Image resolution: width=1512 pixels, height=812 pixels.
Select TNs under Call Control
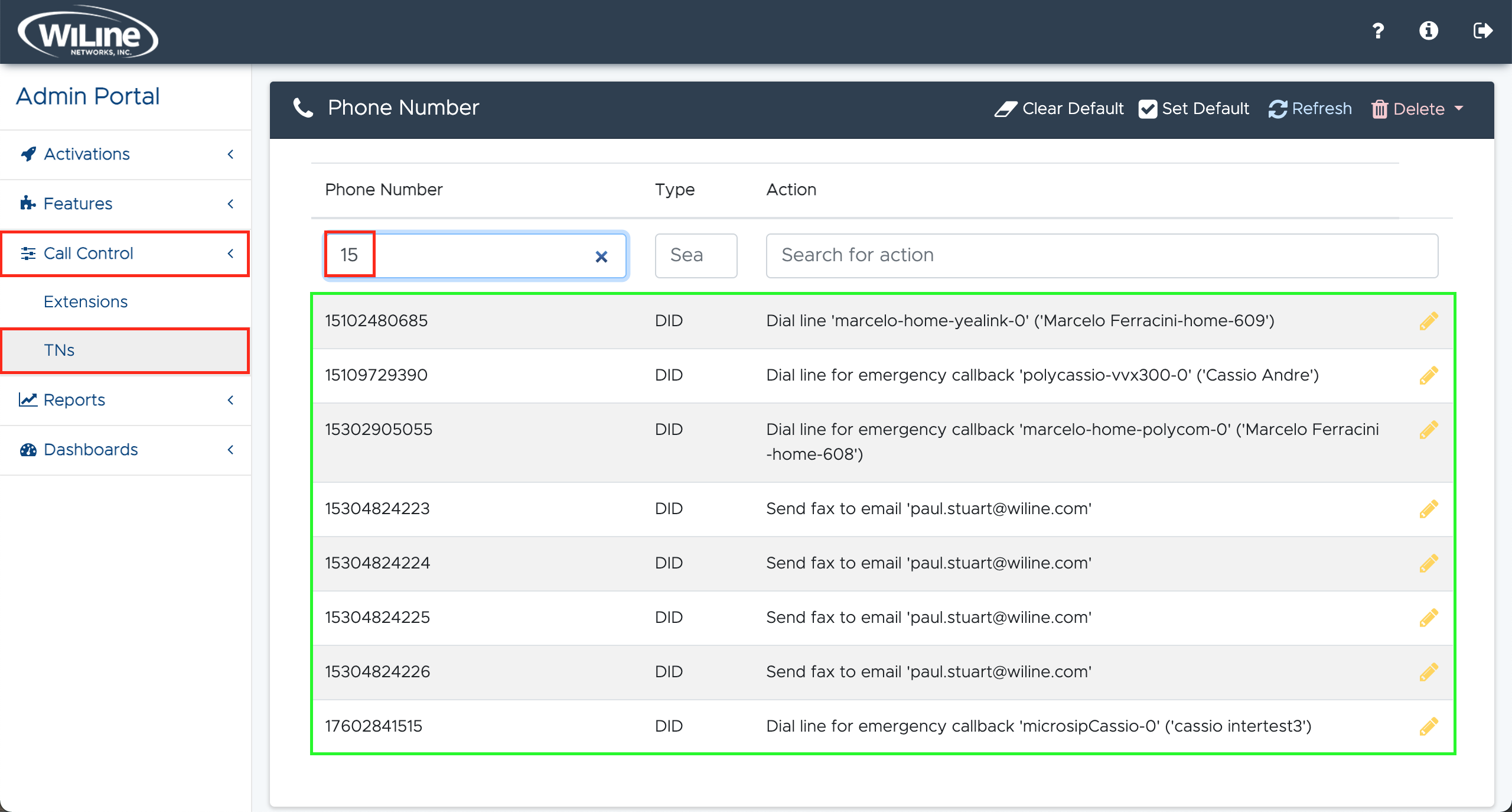click(125, 350)
